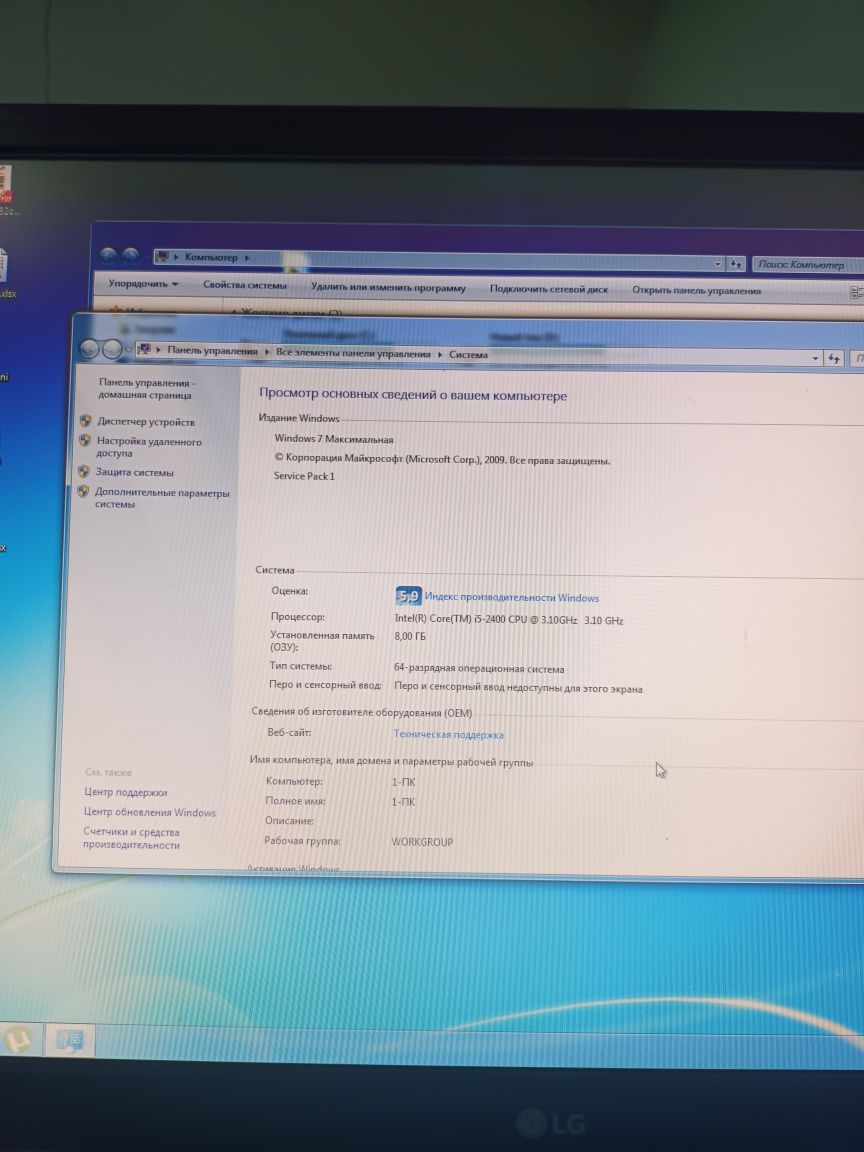This screenshot has width=864, height=1152.
Task: Click shield icon beside Диспетчер устройств
Action: pos(85,421)
